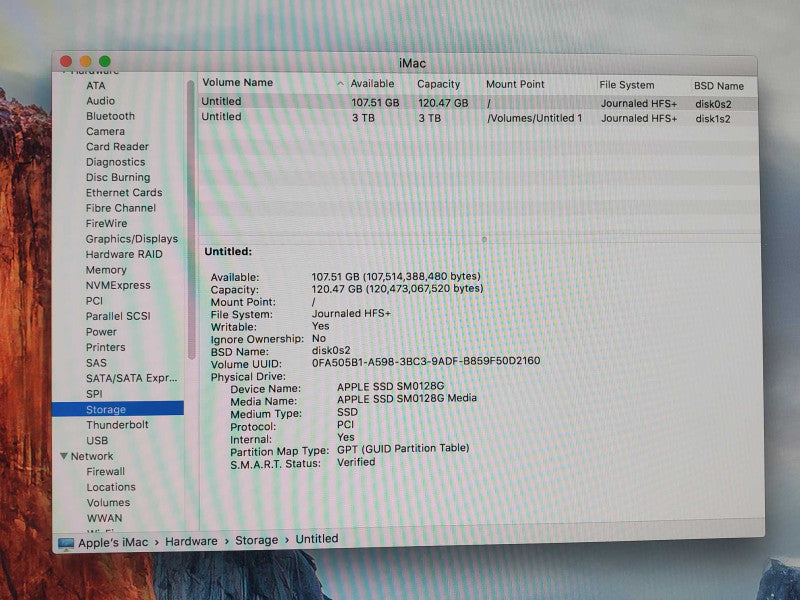Sort by Available column header
The width and height of the screenshot is (800, 600).
point(372,84)
